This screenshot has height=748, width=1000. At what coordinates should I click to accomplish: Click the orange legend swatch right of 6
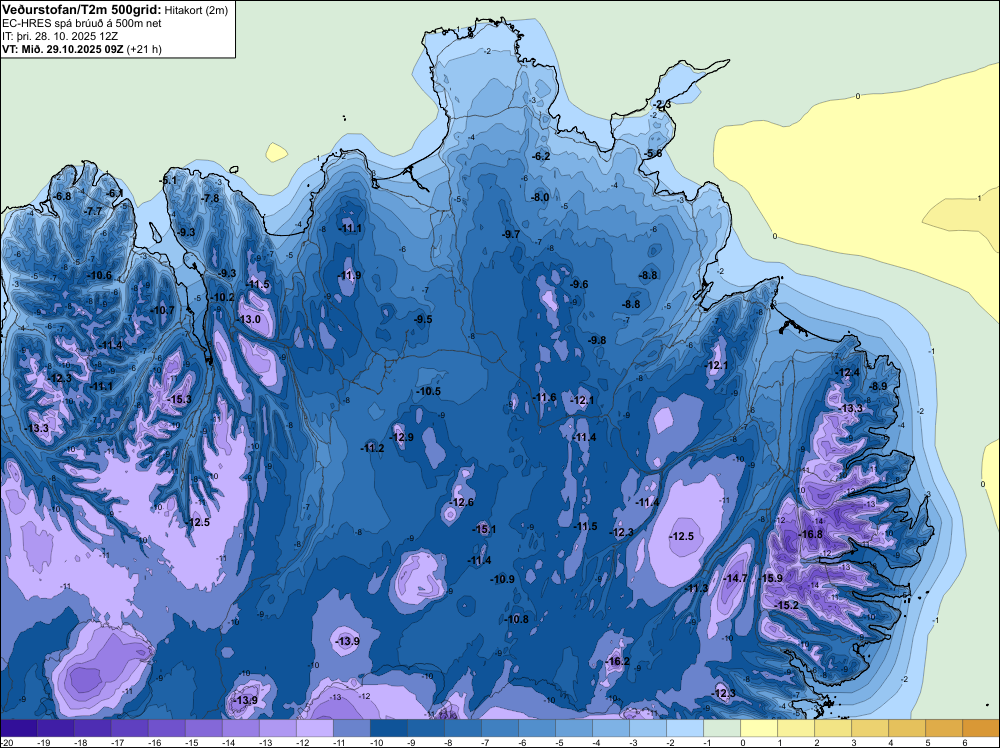tap(980, 728)
